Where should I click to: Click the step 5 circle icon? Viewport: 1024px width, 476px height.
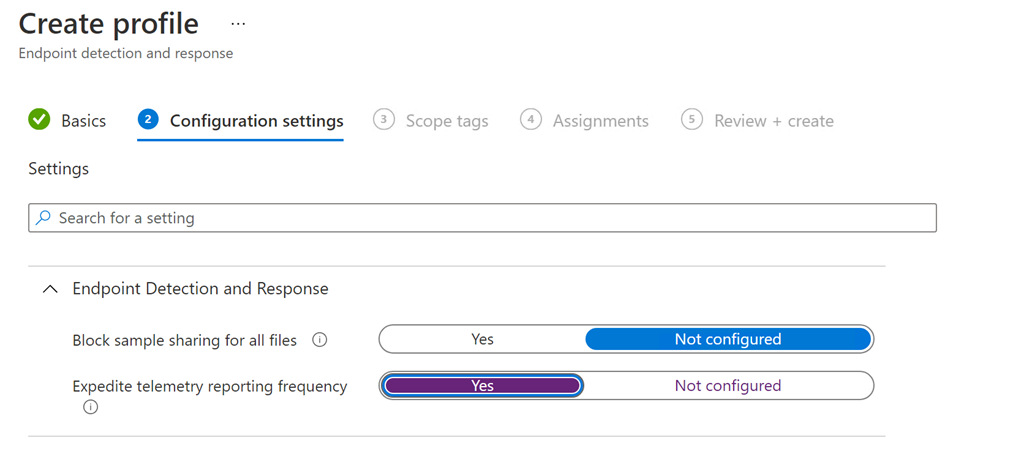click(x=691, y=120)
